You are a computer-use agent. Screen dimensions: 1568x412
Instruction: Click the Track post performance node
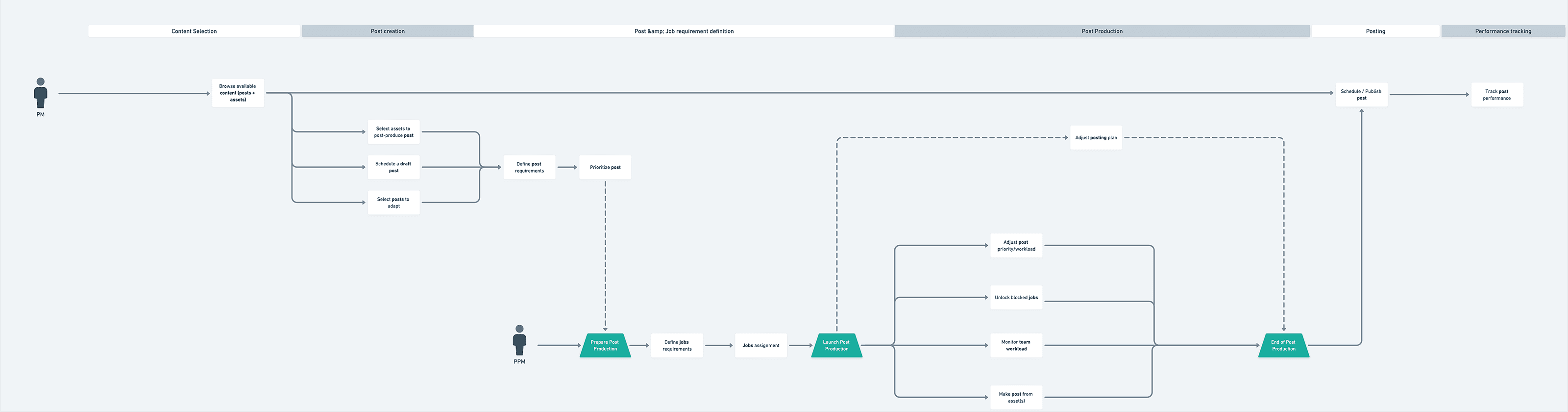point(1497,95)
